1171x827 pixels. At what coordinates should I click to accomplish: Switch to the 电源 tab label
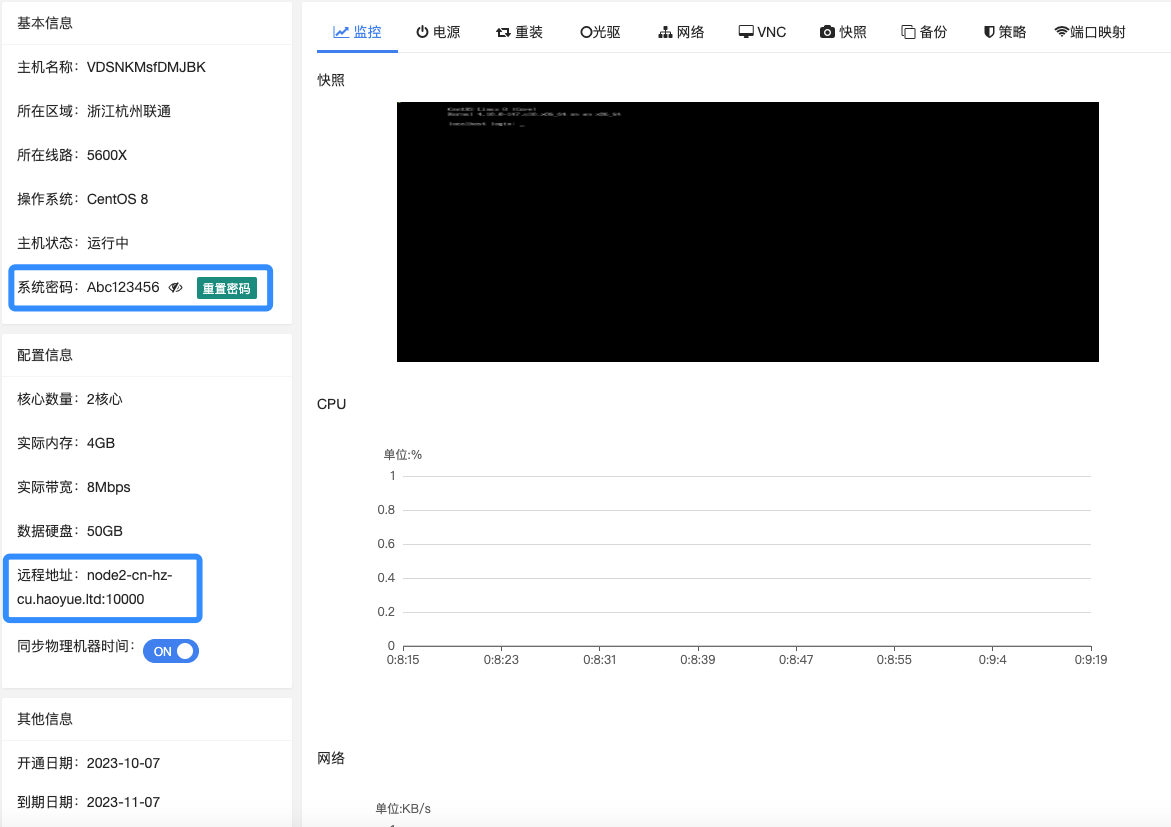coord(446,32)
